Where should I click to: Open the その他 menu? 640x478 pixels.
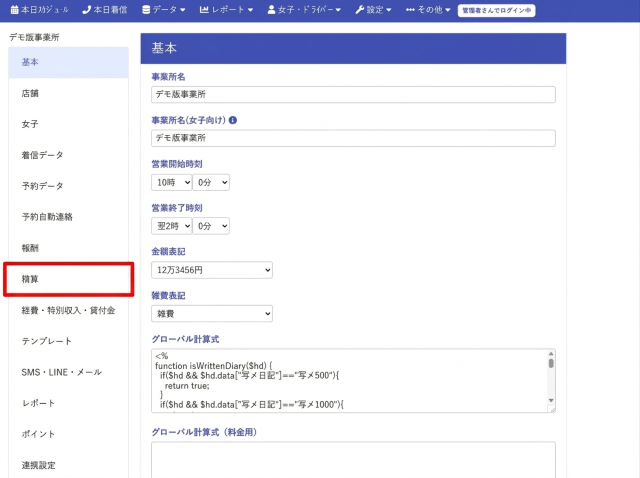coord(428,10)
